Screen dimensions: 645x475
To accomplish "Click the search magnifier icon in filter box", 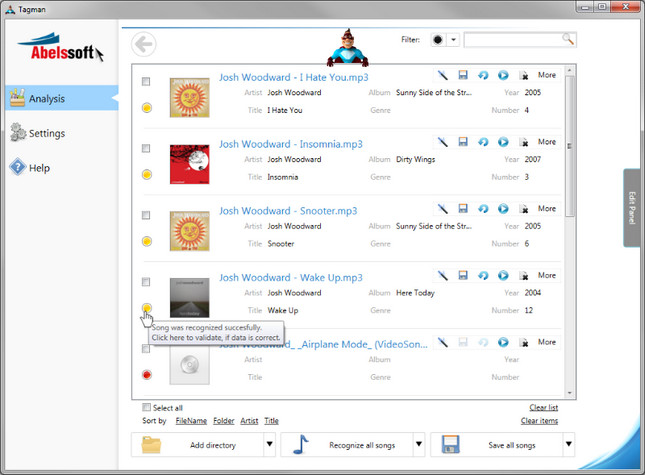I will point(568,40).
